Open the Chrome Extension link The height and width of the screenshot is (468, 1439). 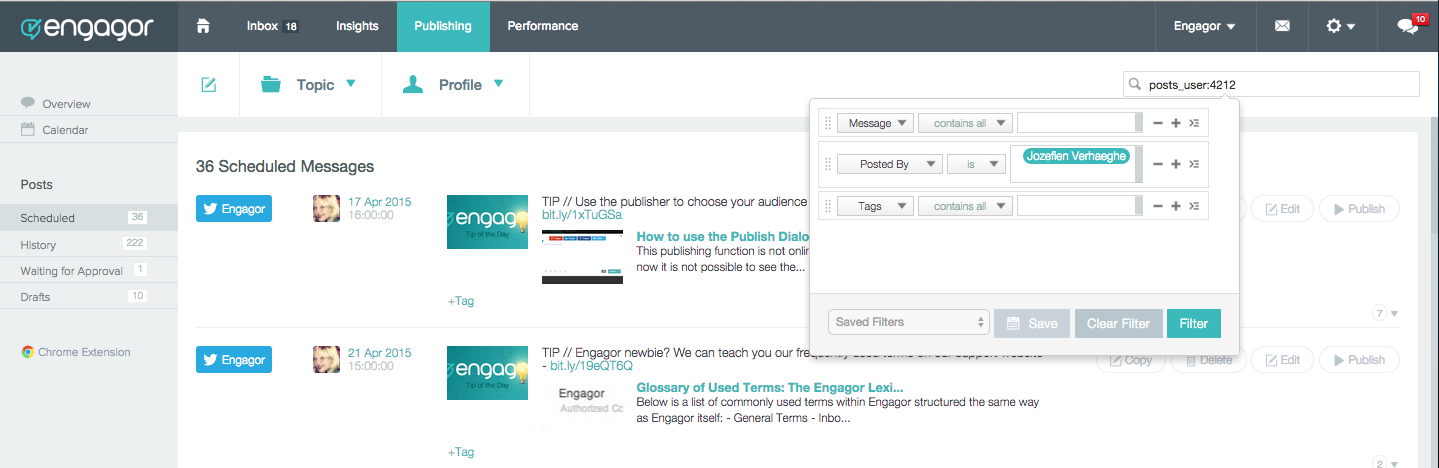click(x=76, y=352)
